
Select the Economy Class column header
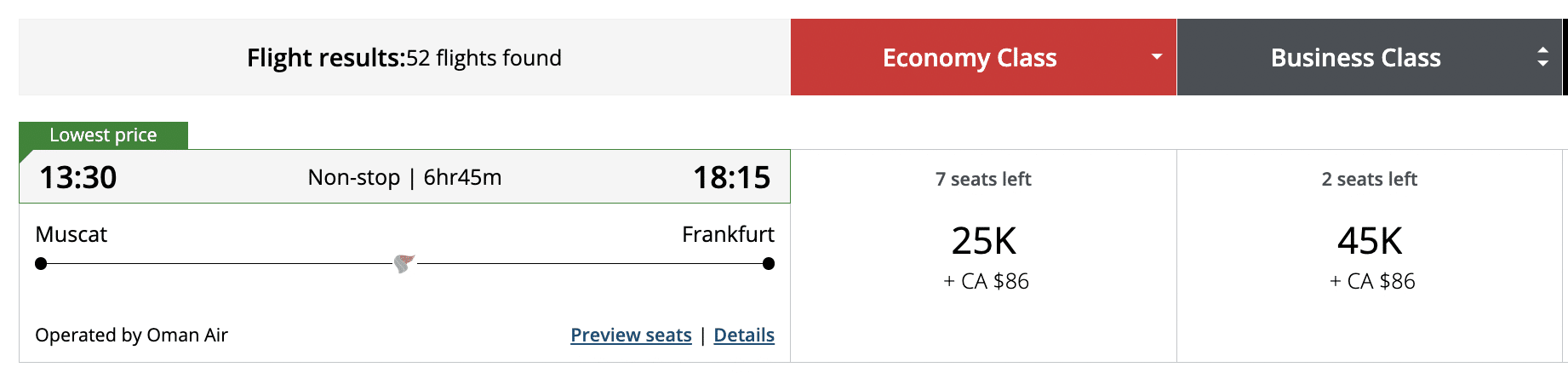969,58
